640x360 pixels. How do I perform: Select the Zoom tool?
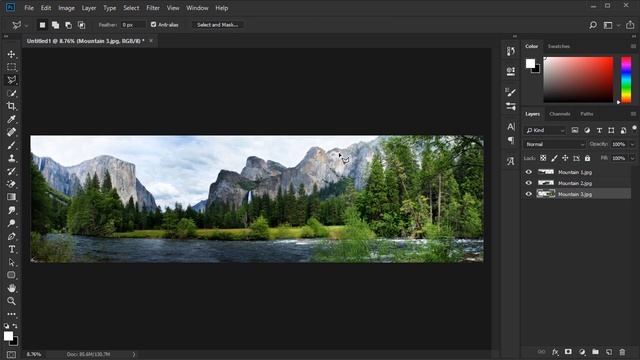11,301
